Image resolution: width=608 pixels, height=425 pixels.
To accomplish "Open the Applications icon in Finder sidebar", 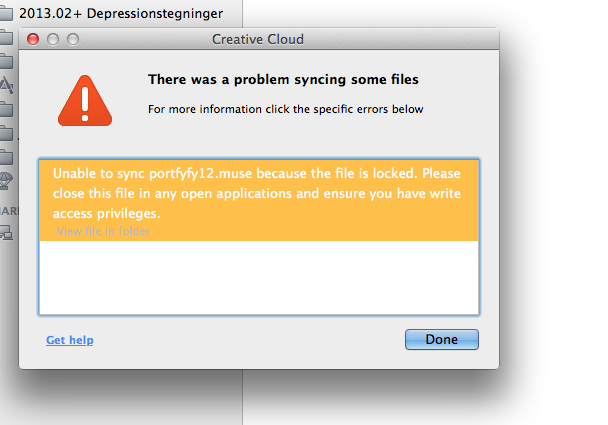I will tap(7, 85).
